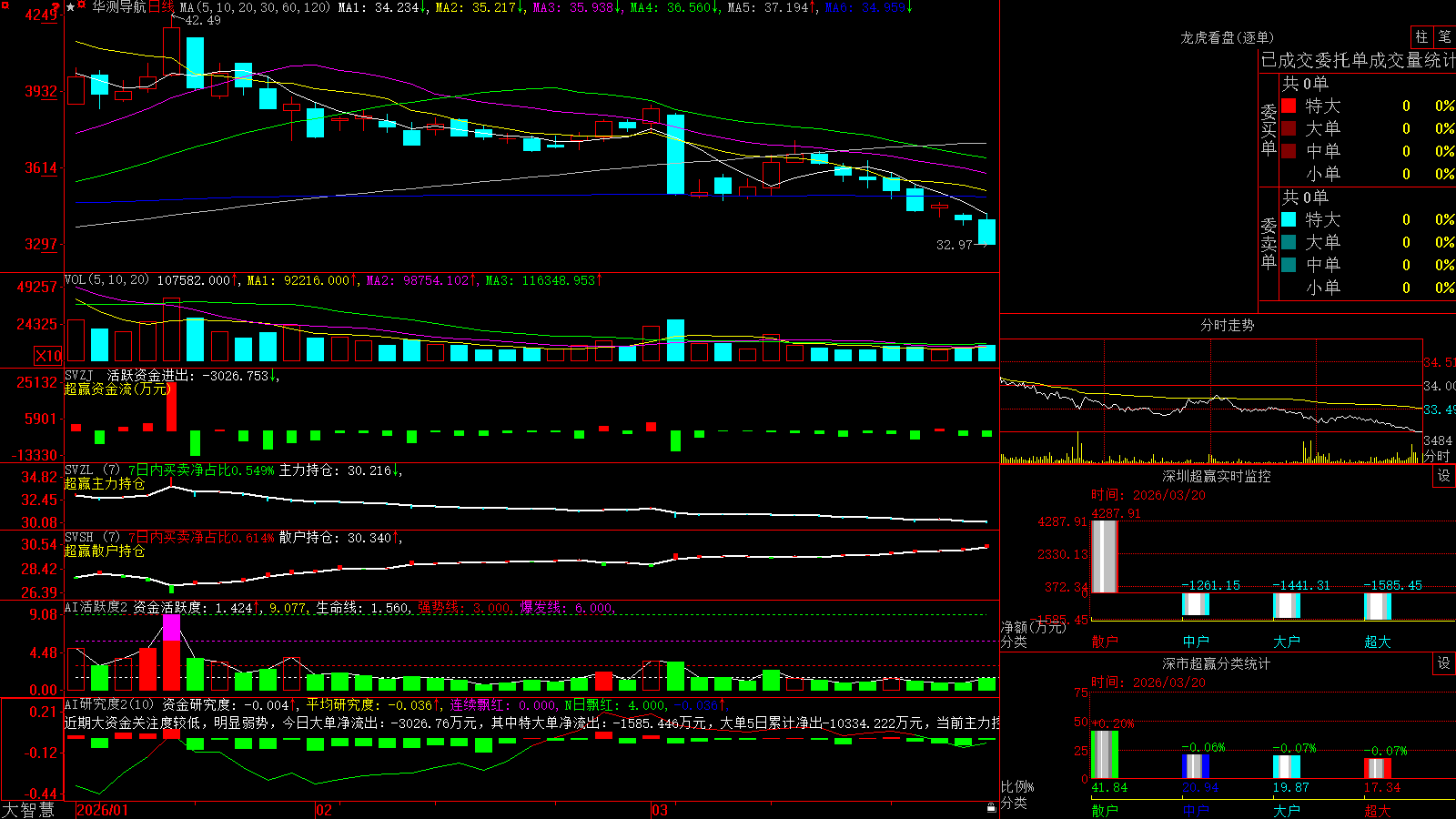The image size is (1456, 819).
Task: Click the star favorite icon beside 华测导航
Action: coord(71,7)
